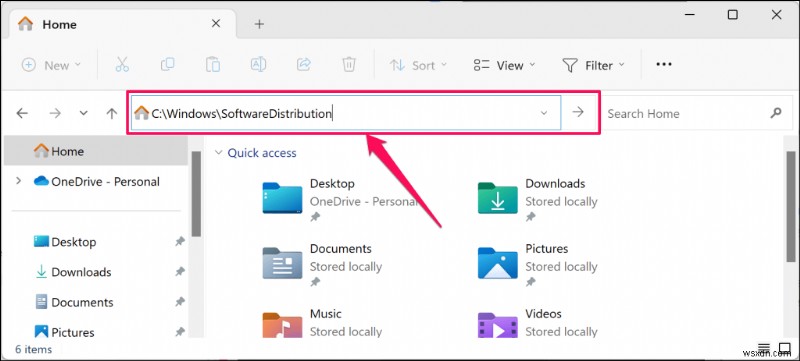Click the Share icon in toolbar
The height and width of the screenshot is (361, 800).
pos(304,65)
